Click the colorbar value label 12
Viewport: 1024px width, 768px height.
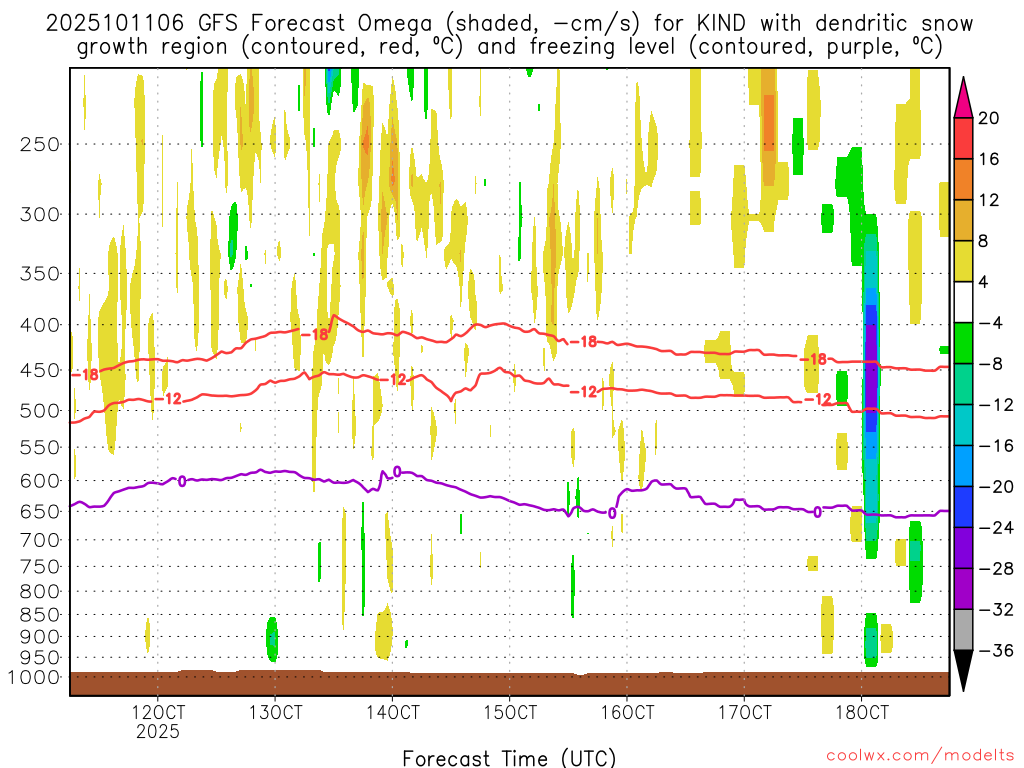pyautogui.click(x=989, y=200)
